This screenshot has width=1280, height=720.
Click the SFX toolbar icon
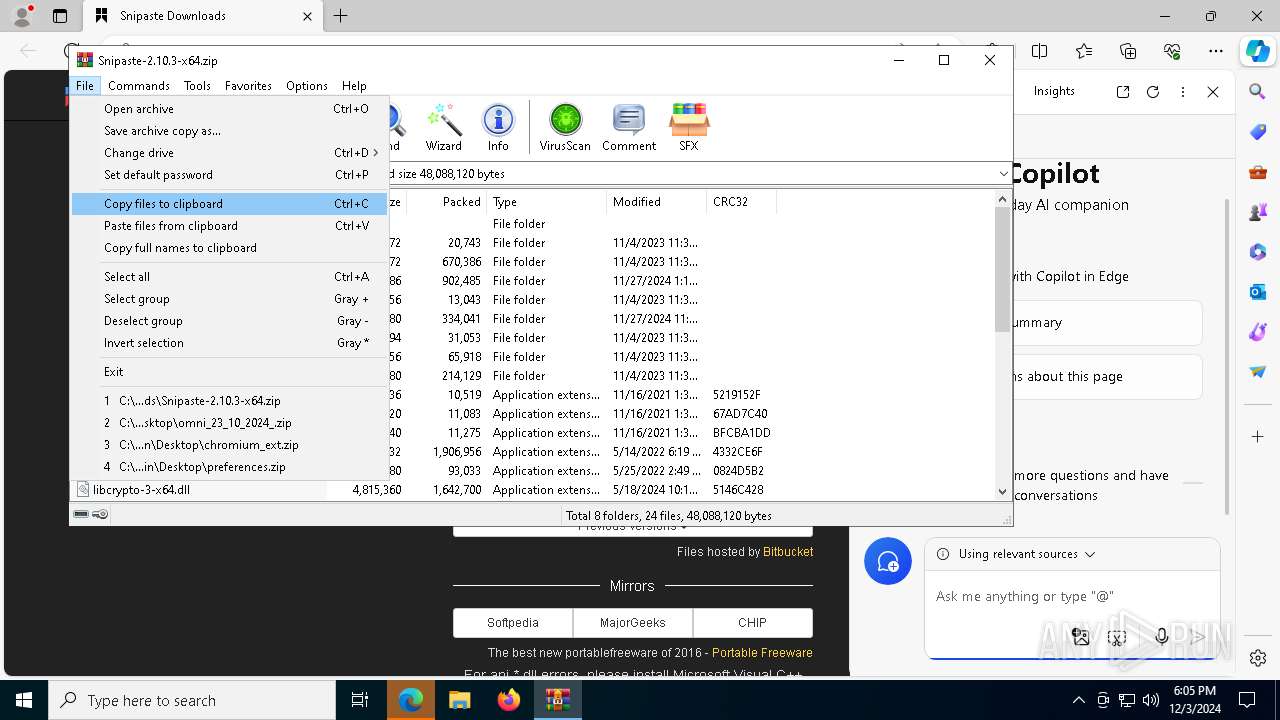pyautogui.click(x=689, y=127)
